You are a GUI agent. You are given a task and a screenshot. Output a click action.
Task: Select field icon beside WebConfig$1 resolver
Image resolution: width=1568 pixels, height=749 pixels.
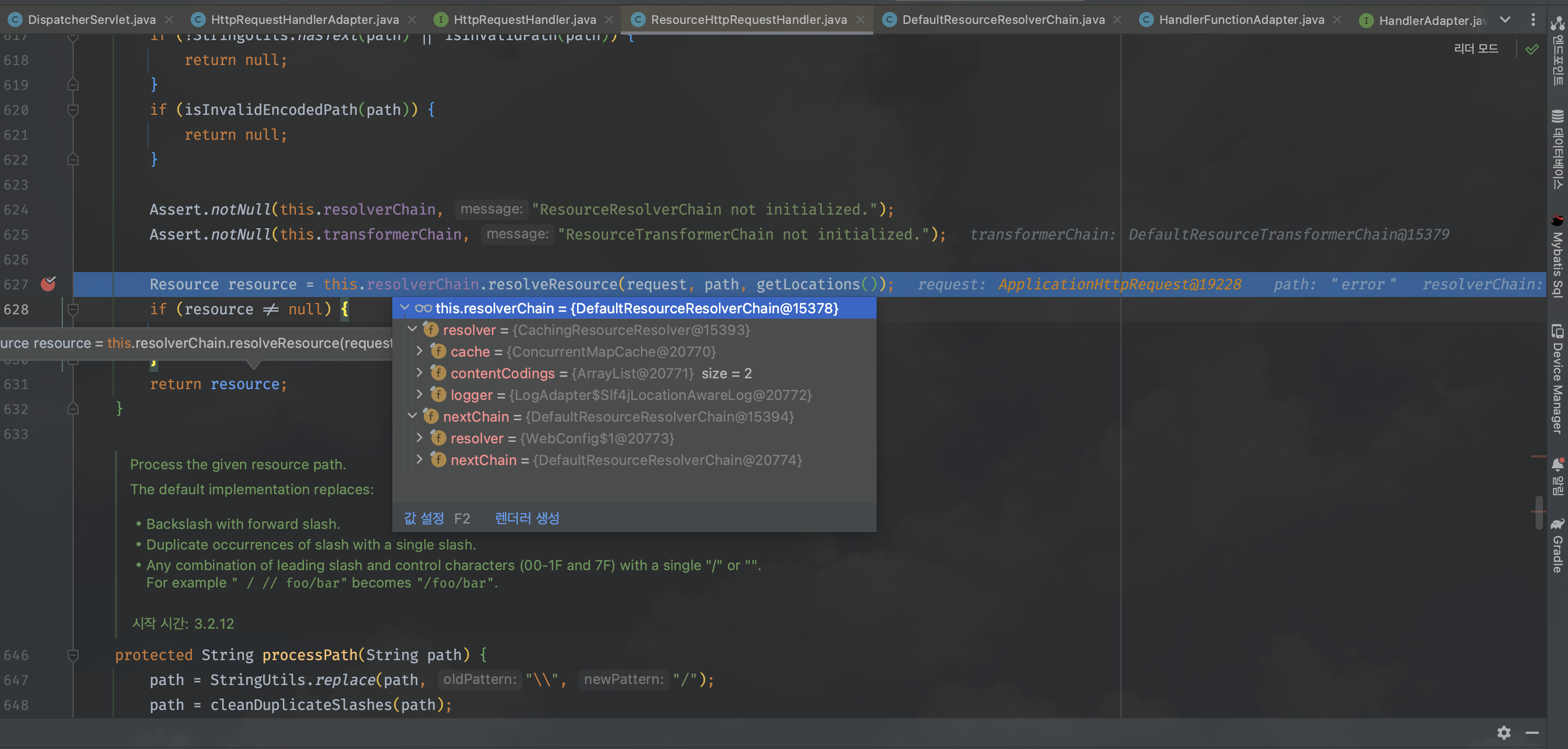tap(438, 438)
